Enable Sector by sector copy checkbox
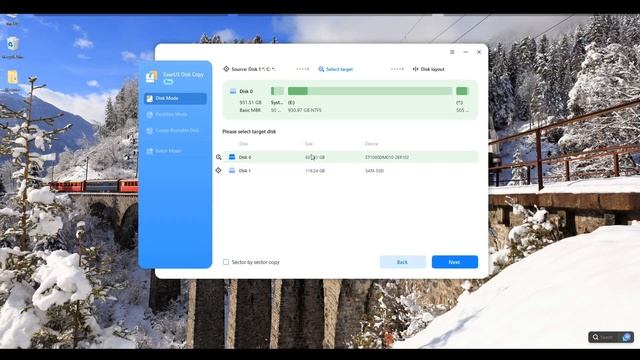 click(x=226, y=262)
